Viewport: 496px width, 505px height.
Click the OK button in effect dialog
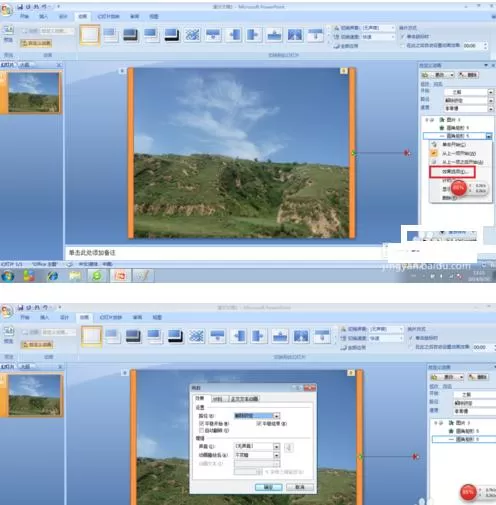coord(269,487)
